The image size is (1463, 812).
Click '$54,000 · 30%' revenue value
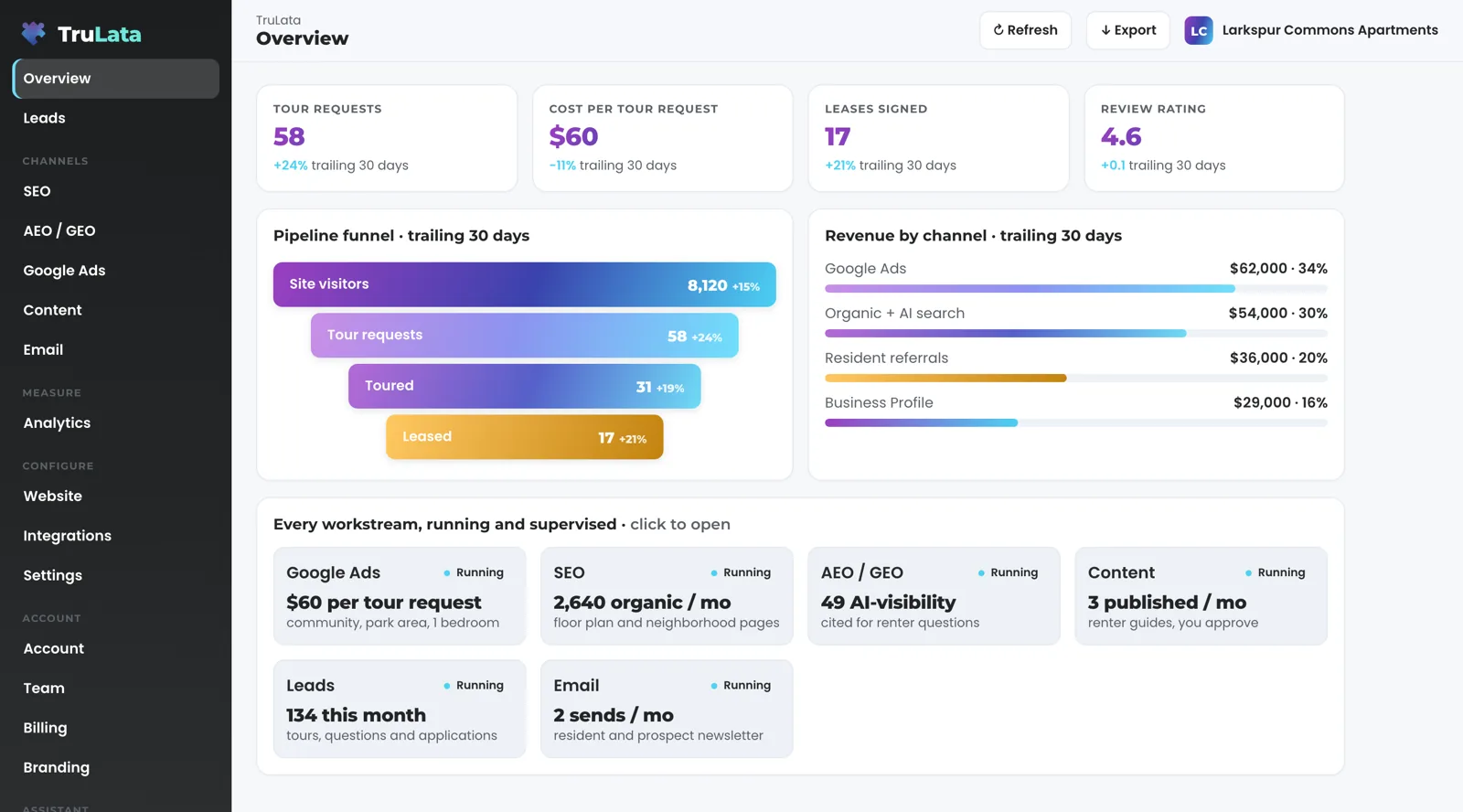point(1278,314)
